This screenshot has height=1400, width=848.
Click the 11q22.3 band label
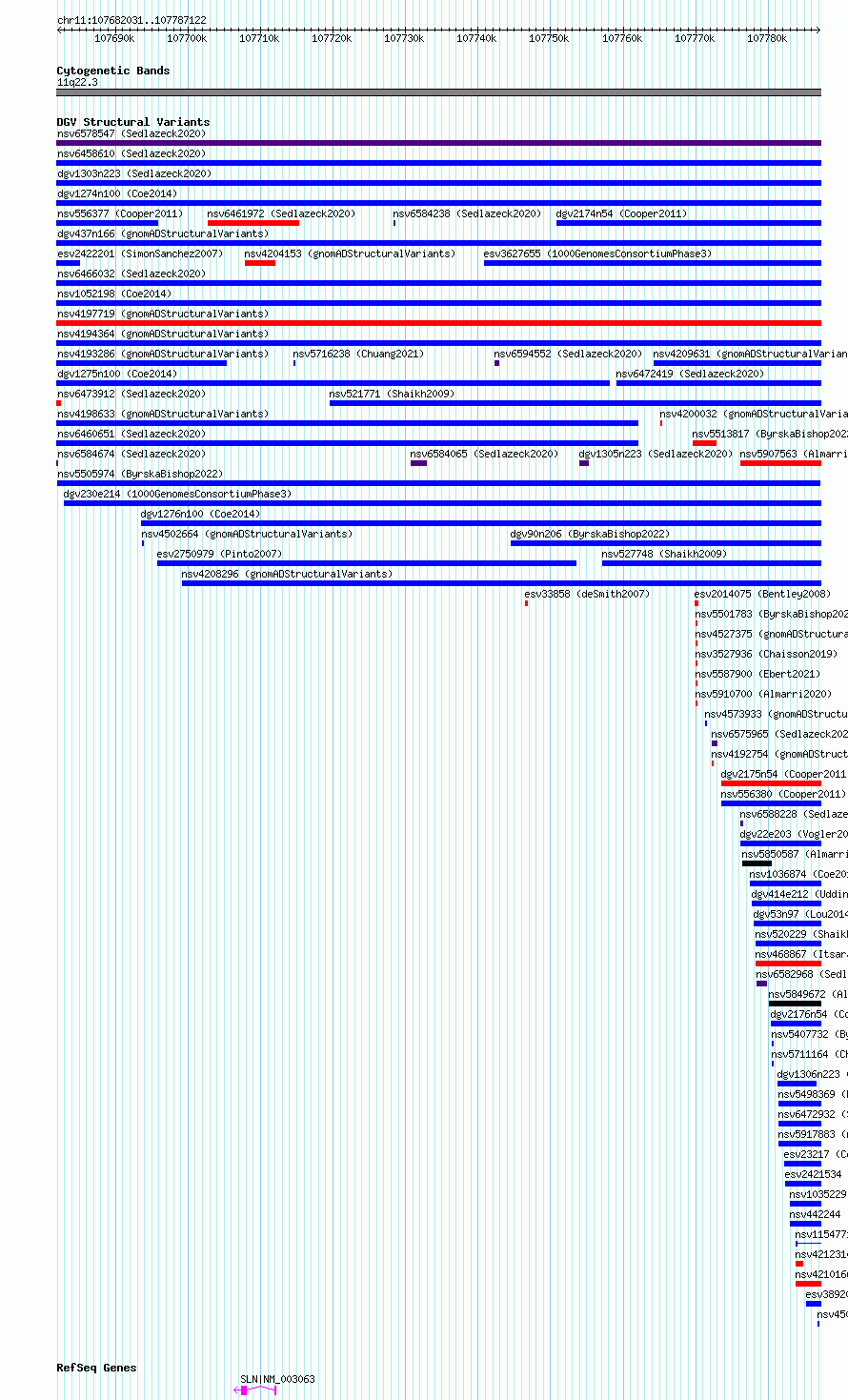77,82
